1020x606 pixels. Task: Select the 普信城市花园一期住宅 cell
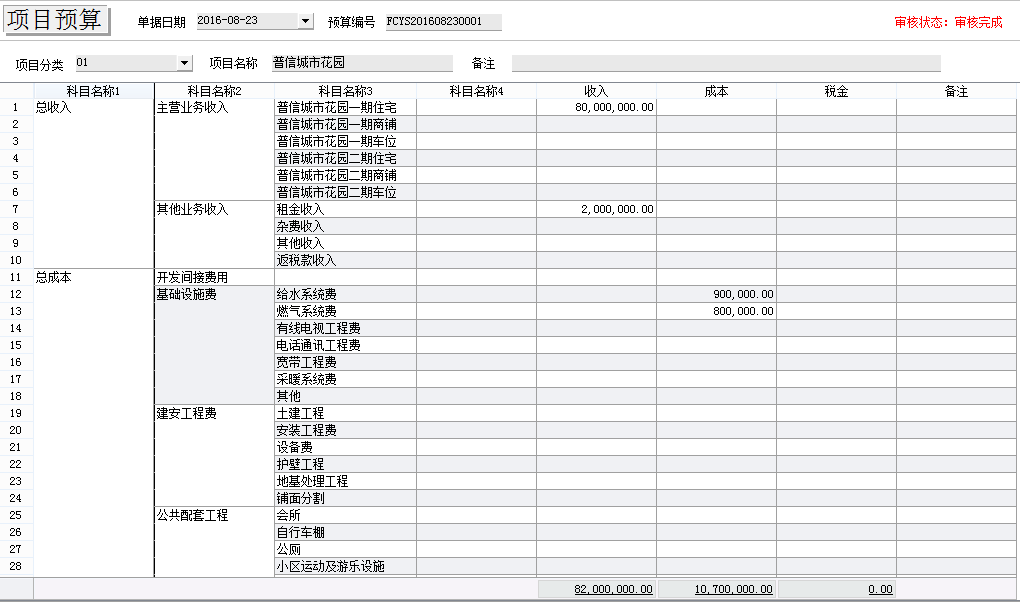click(345, 107)
